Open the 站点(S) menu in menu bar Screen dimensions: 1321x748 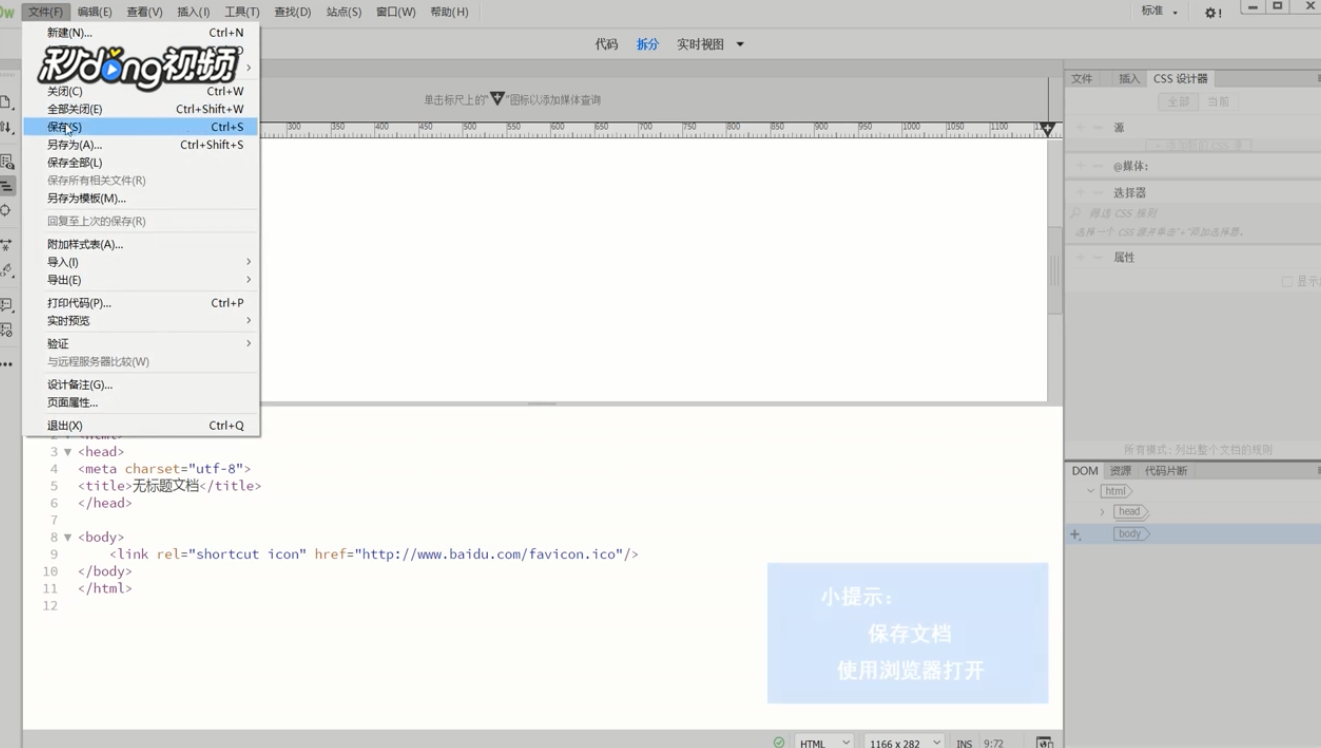click(x=344, y=12)
